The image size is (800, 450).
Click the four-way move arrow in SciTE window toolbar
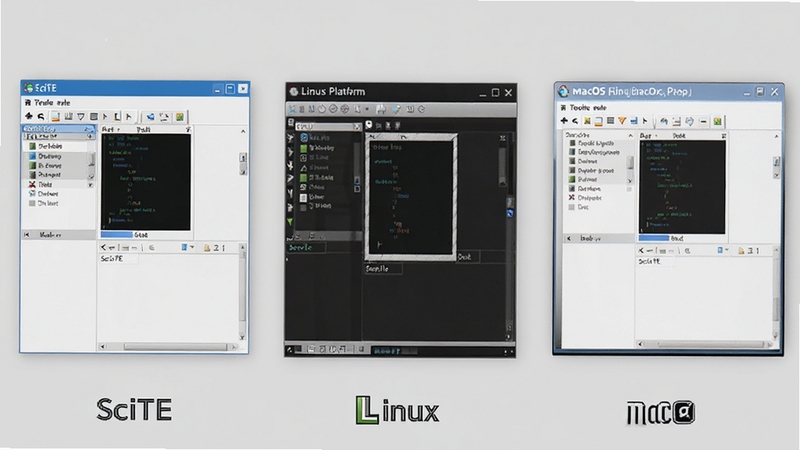pos(29,116)
